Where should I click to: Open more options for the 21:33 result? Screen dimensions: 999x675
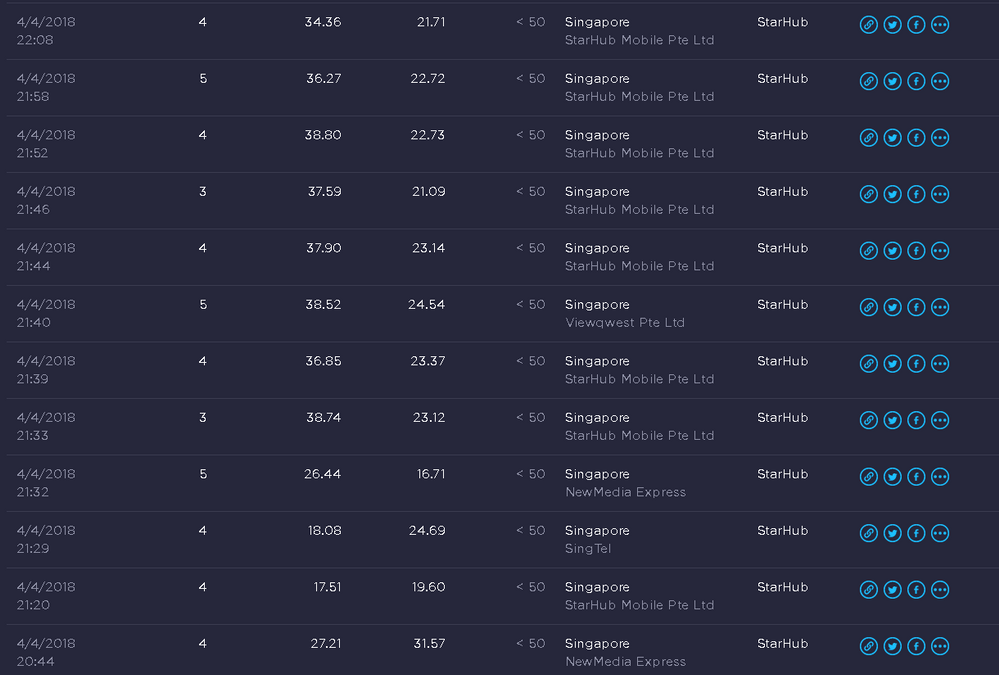click(x=940, y=420)
